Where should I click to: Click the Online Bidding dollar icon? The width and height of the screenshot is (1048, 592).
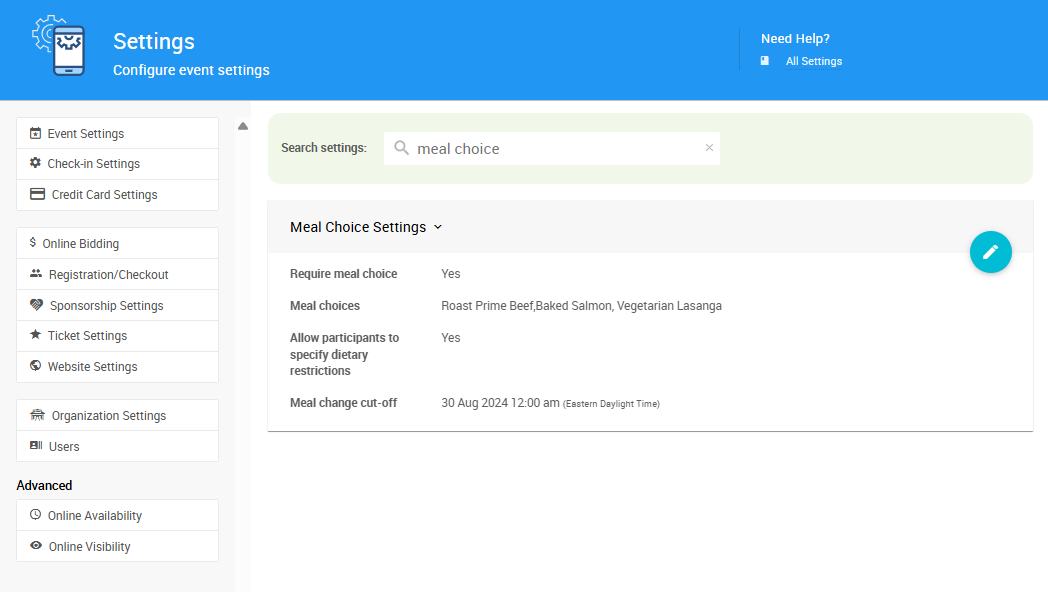click(33, 243)
